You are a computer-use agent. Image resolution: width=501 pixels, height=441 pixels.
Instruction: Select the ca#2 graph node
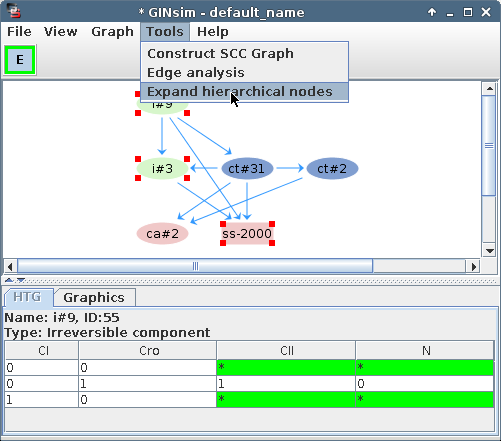(162, 234)
